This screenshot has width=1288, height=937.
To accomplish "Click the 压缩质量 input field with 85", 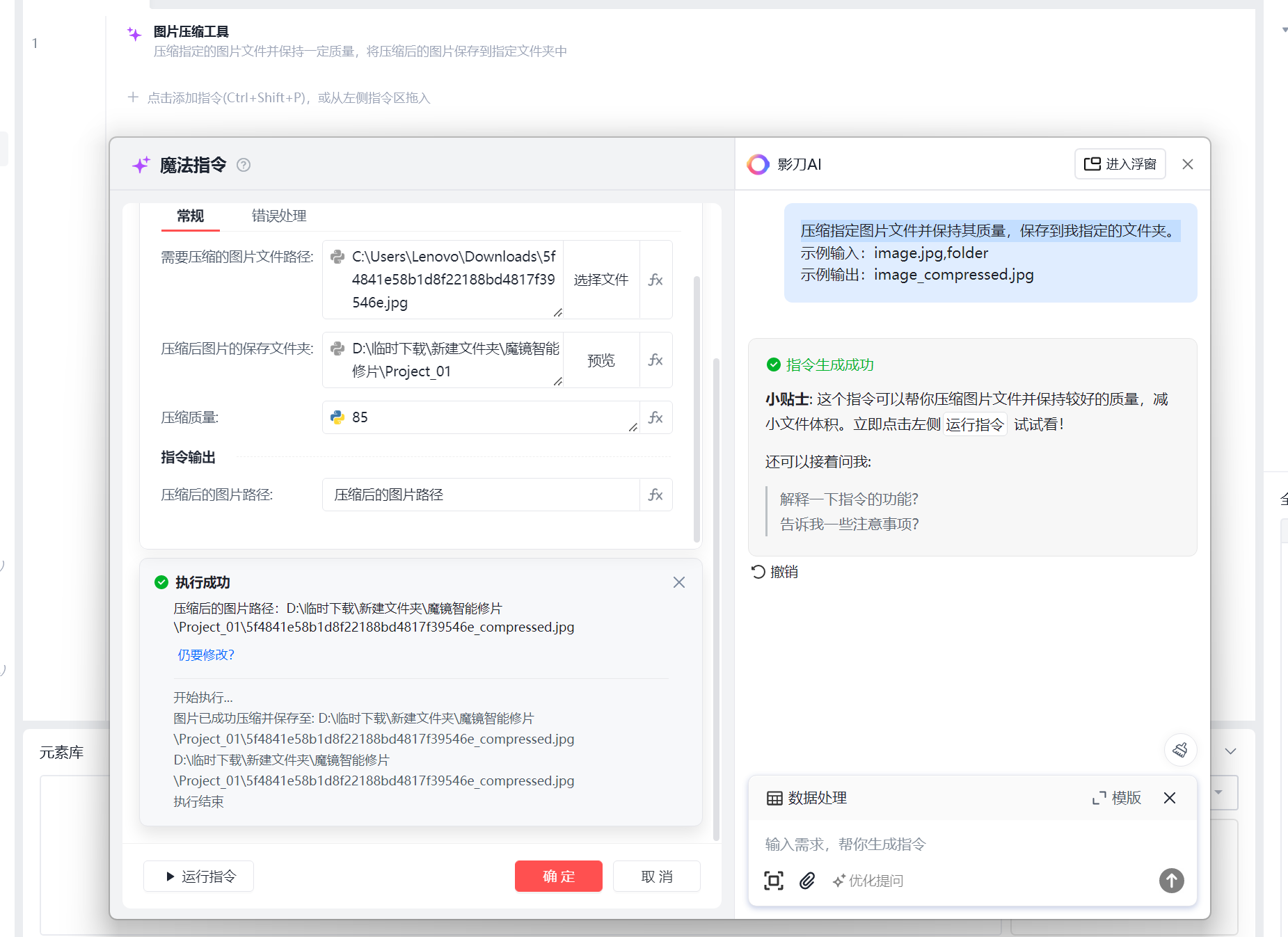I will click(480, 417).
